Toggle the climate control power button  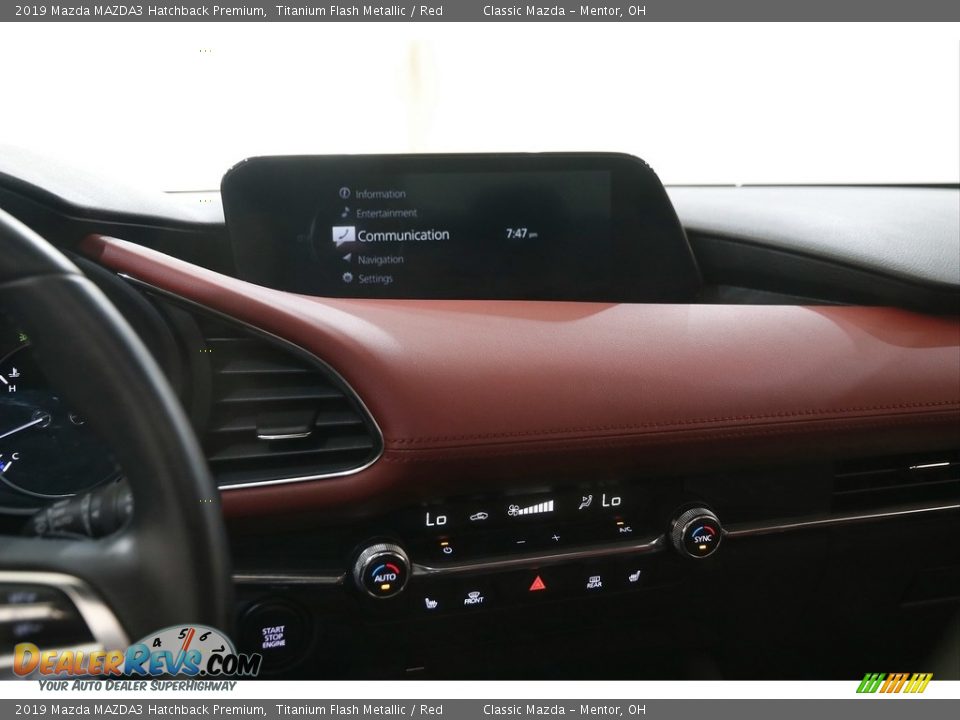pos(447,548)
